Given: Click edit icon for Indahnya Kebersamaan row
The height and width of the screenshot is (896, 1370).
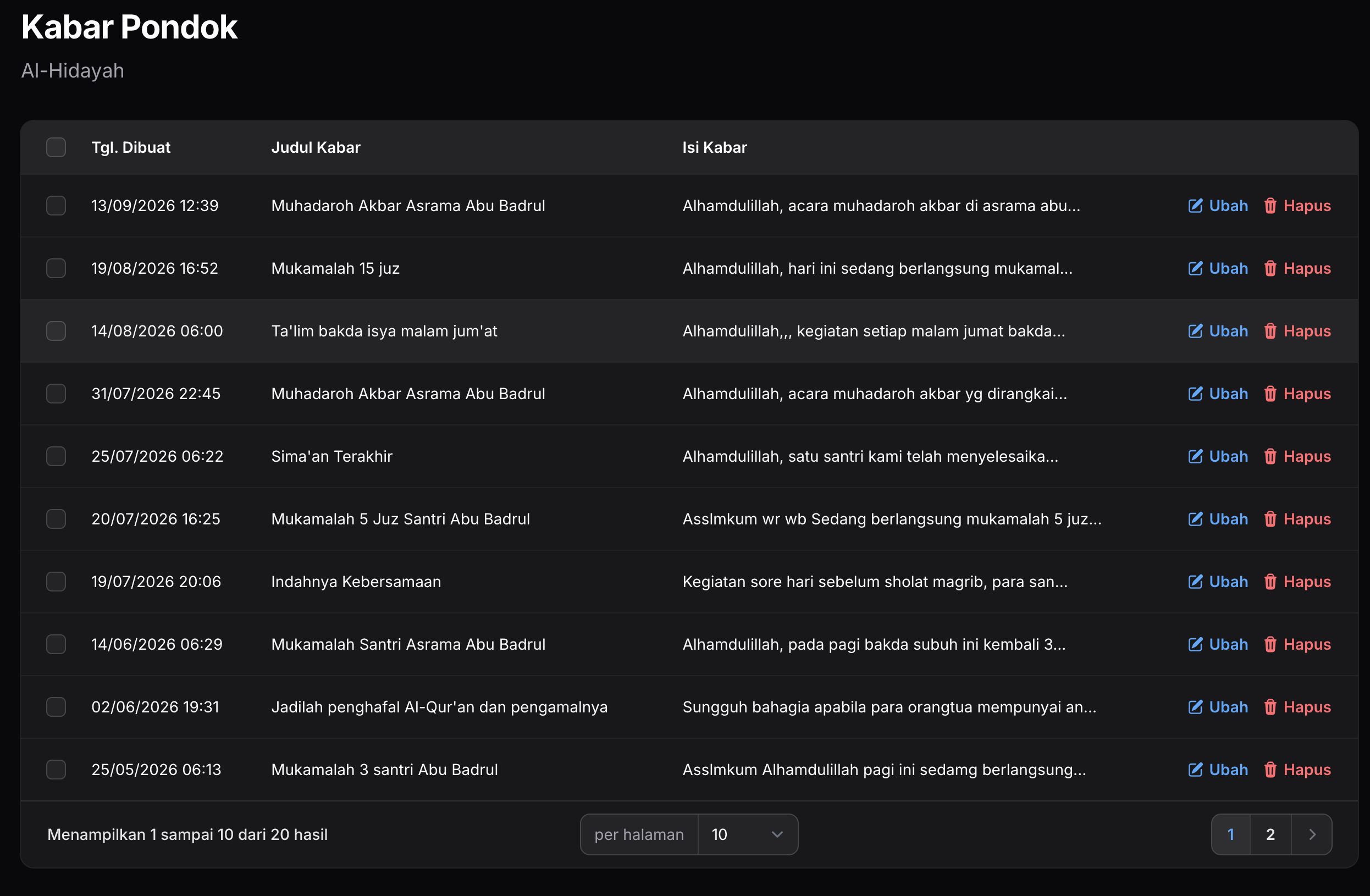Looking at the screenshot, I should click(1195, 582).
